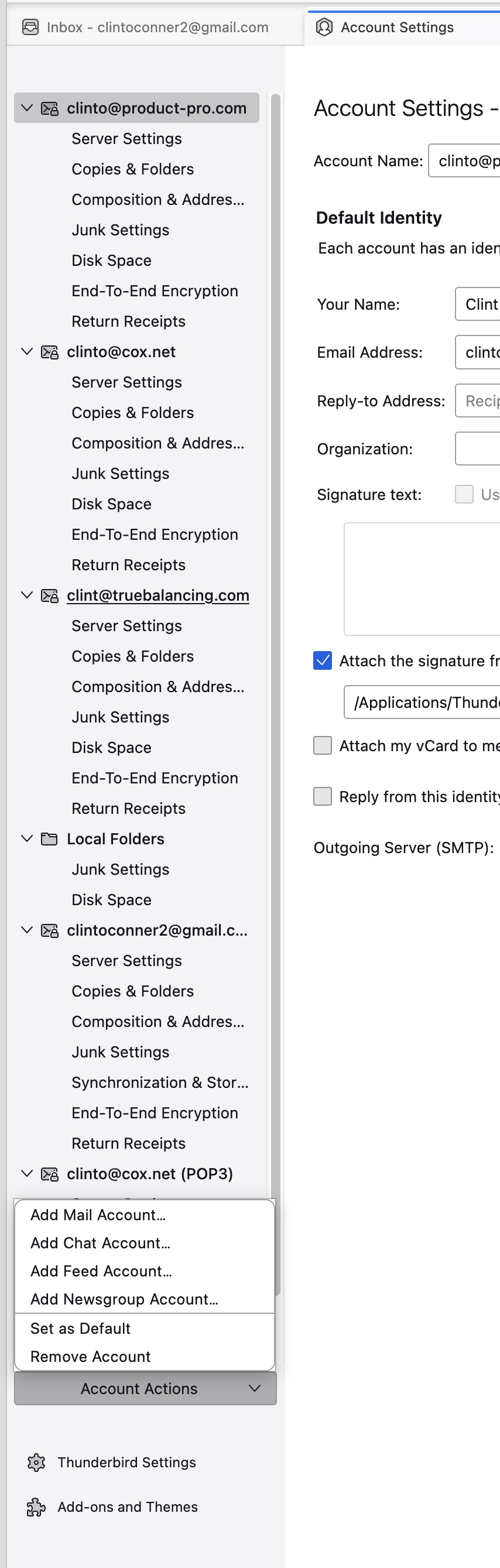Click the mail icon beside clinto@product-pro.com

point(49,108)
